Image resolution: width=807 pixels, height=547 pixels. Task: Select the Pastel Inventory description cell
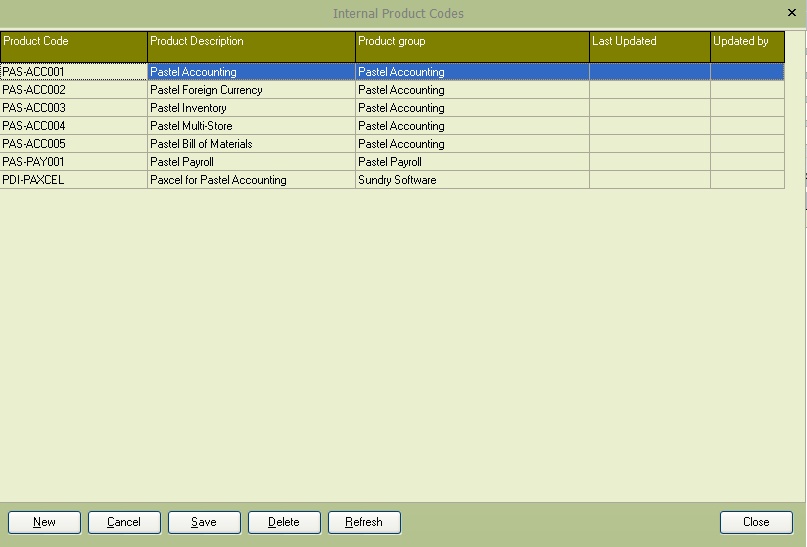(x=251, y=108)
